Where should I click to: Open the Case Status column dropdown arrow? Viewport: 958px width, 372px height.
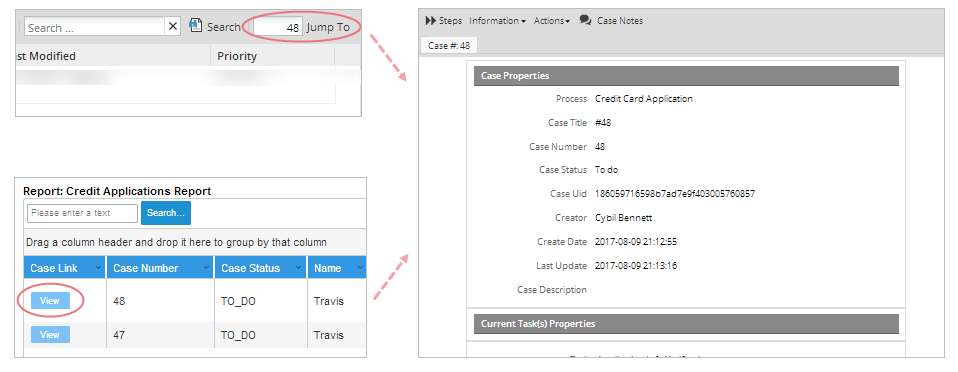pyautogui.click(x=298, y=268)
